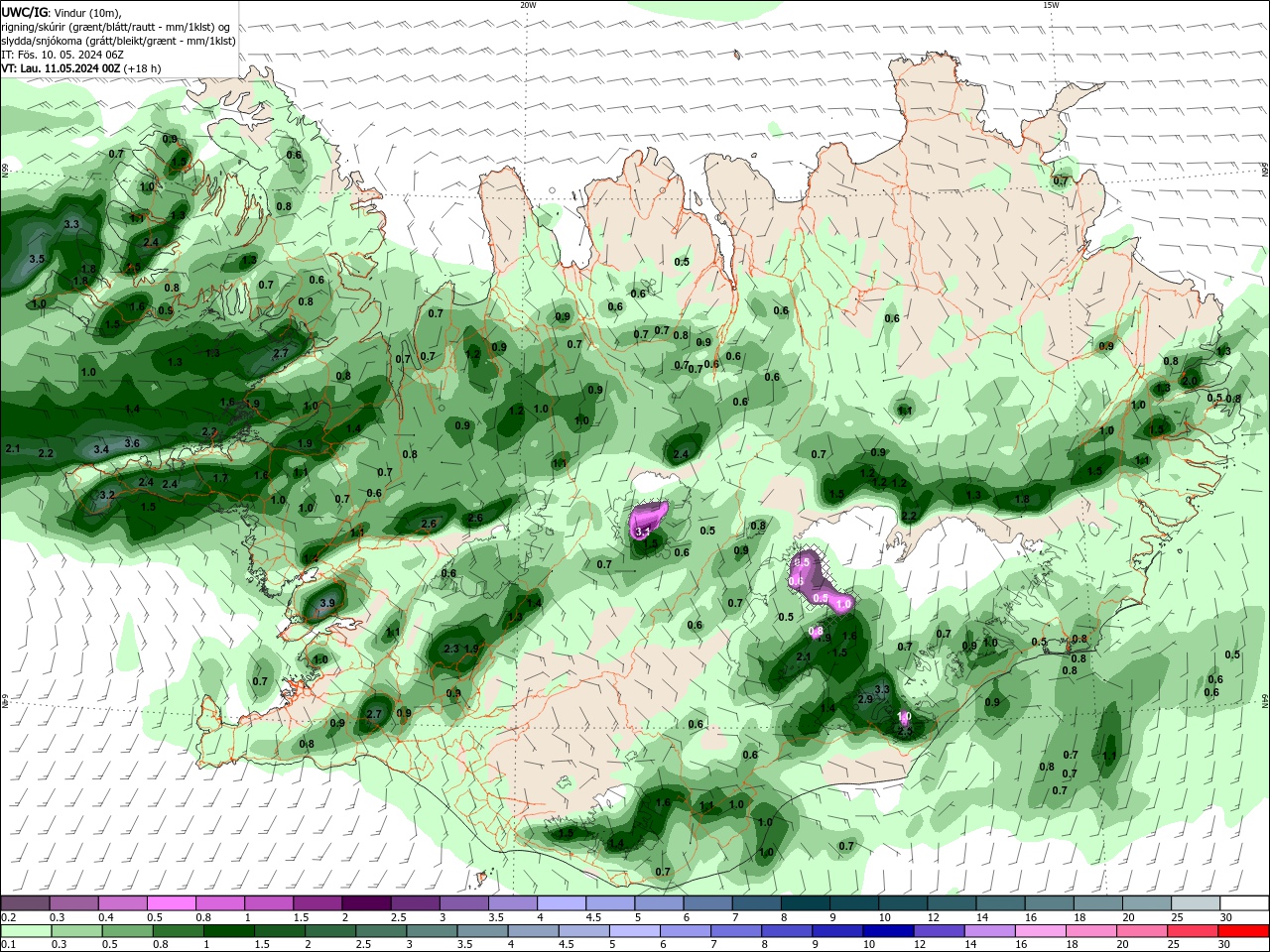
Task: Click the 3.1 value on purple snow patch
Action: coord(641,533)
